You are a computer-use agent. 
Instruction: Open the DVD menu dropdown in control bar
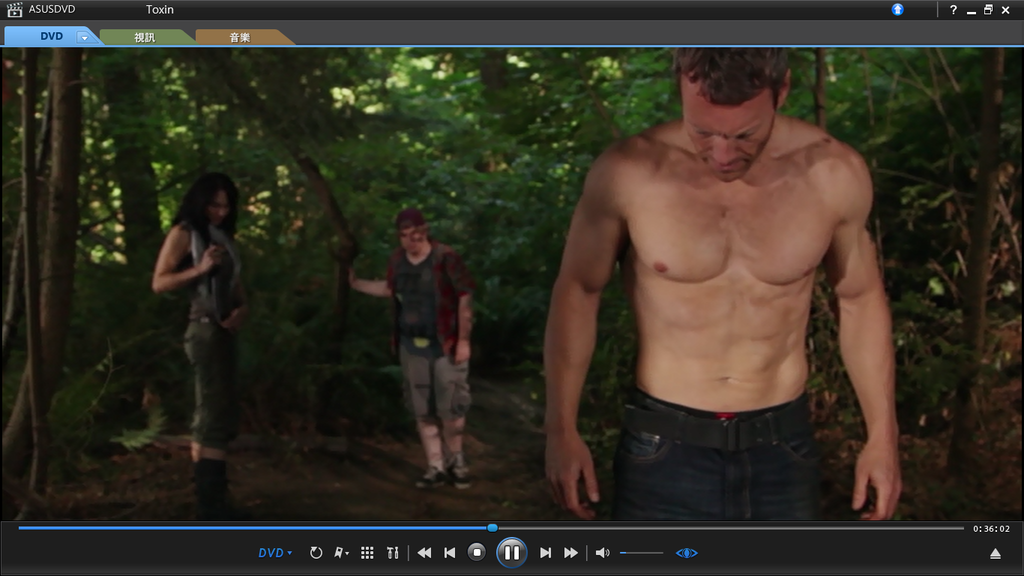pyautogui.click(x=275, y=553)
